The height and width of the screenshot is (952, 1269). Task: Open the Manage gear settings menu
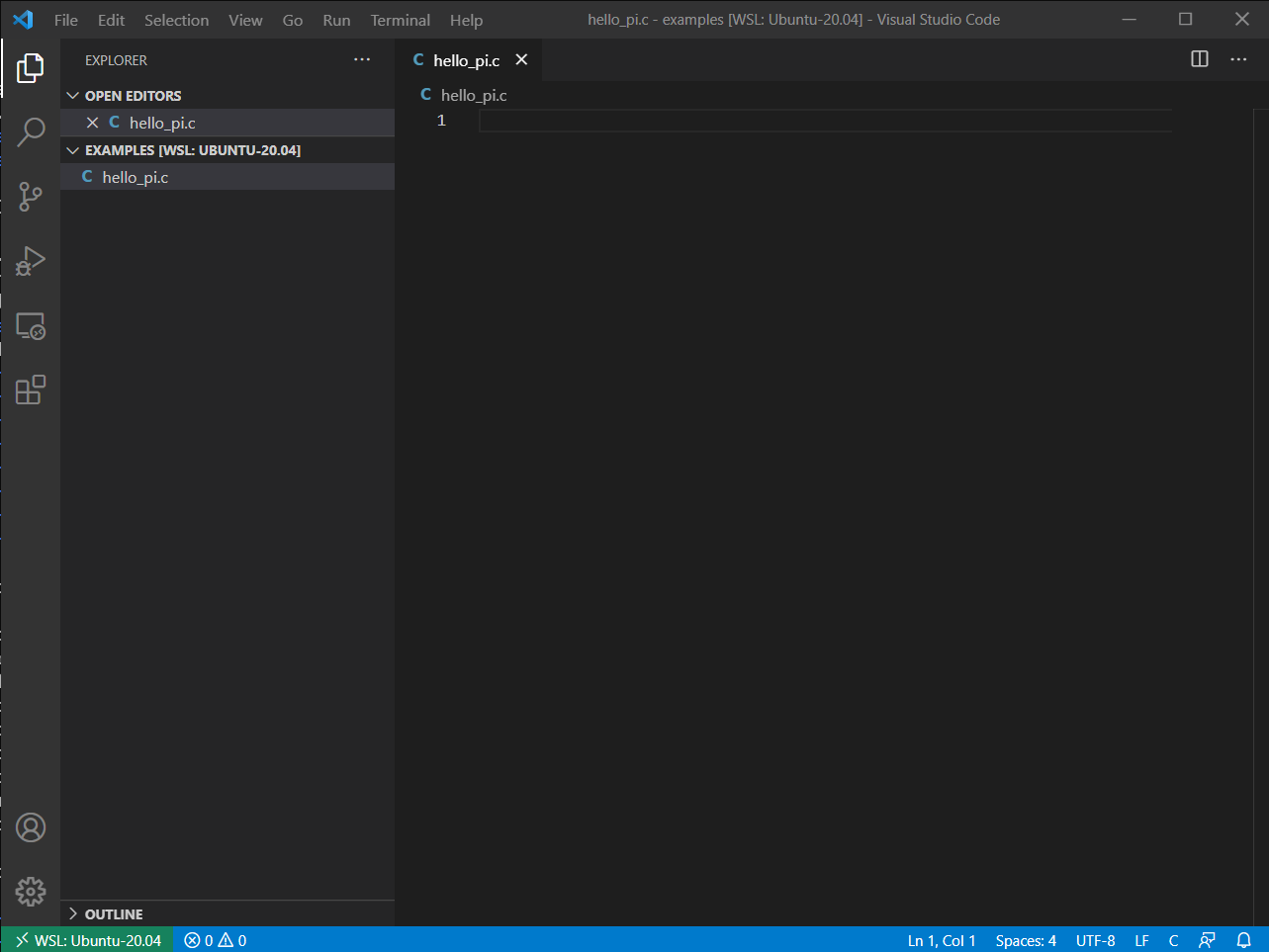click(31, 892)
